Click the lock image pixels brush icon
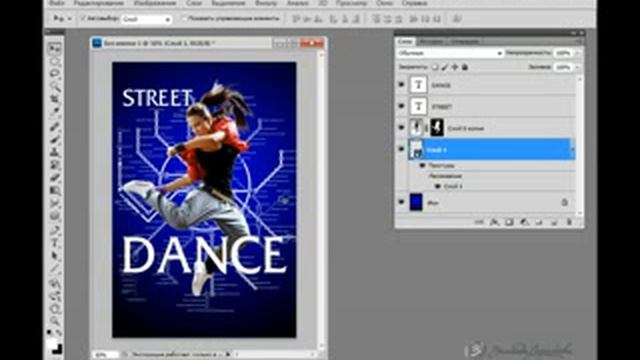Viewport: 640px width, 360px height. click(x=444, y=67)
